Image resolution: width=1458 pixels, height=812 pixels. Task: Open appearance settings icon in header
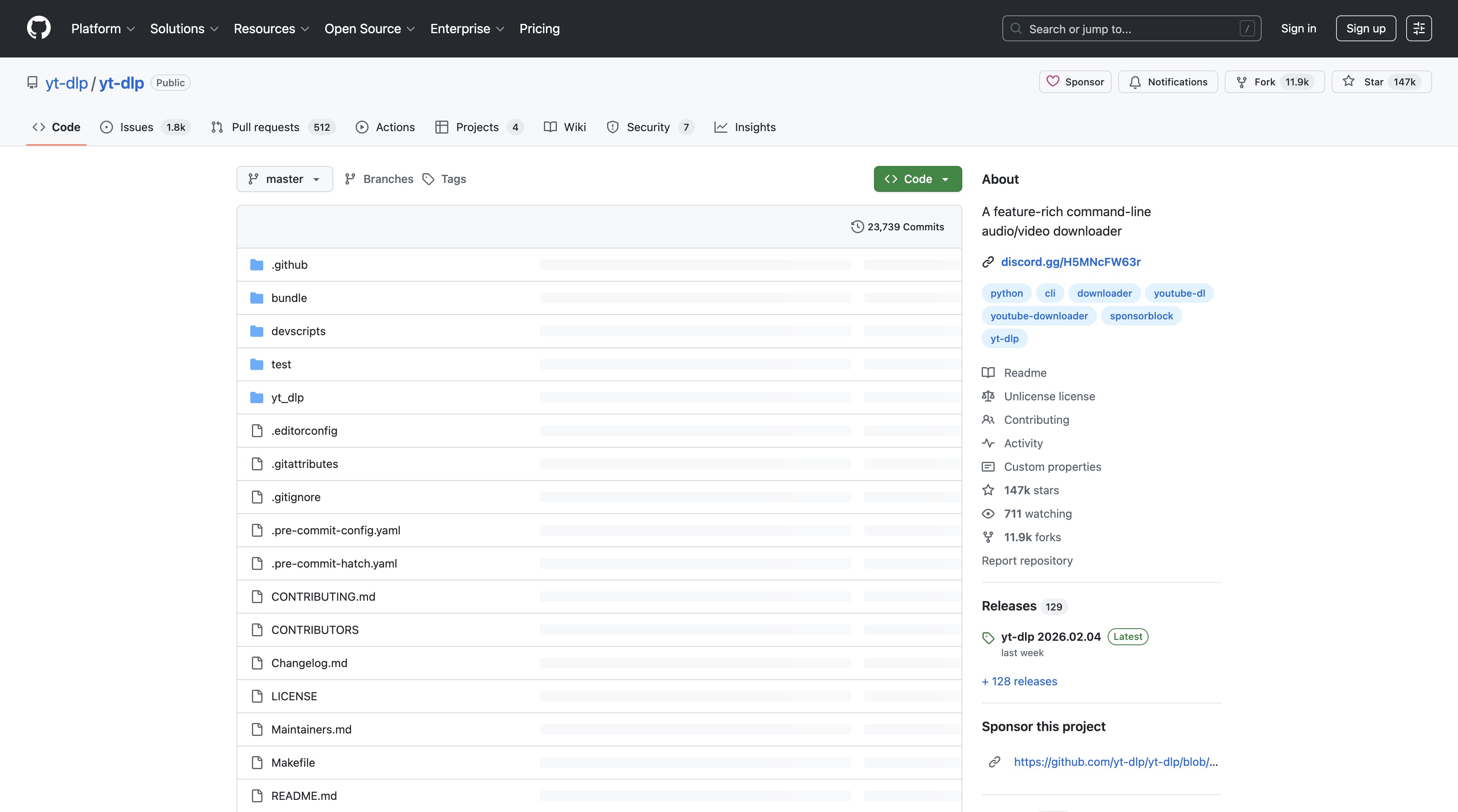1418,28
